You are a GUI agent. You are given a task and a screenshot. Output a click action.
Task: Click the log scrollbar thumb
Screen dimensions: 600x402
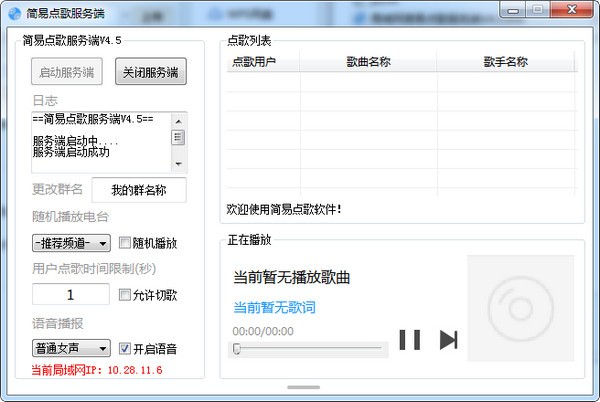coord(178,137)
